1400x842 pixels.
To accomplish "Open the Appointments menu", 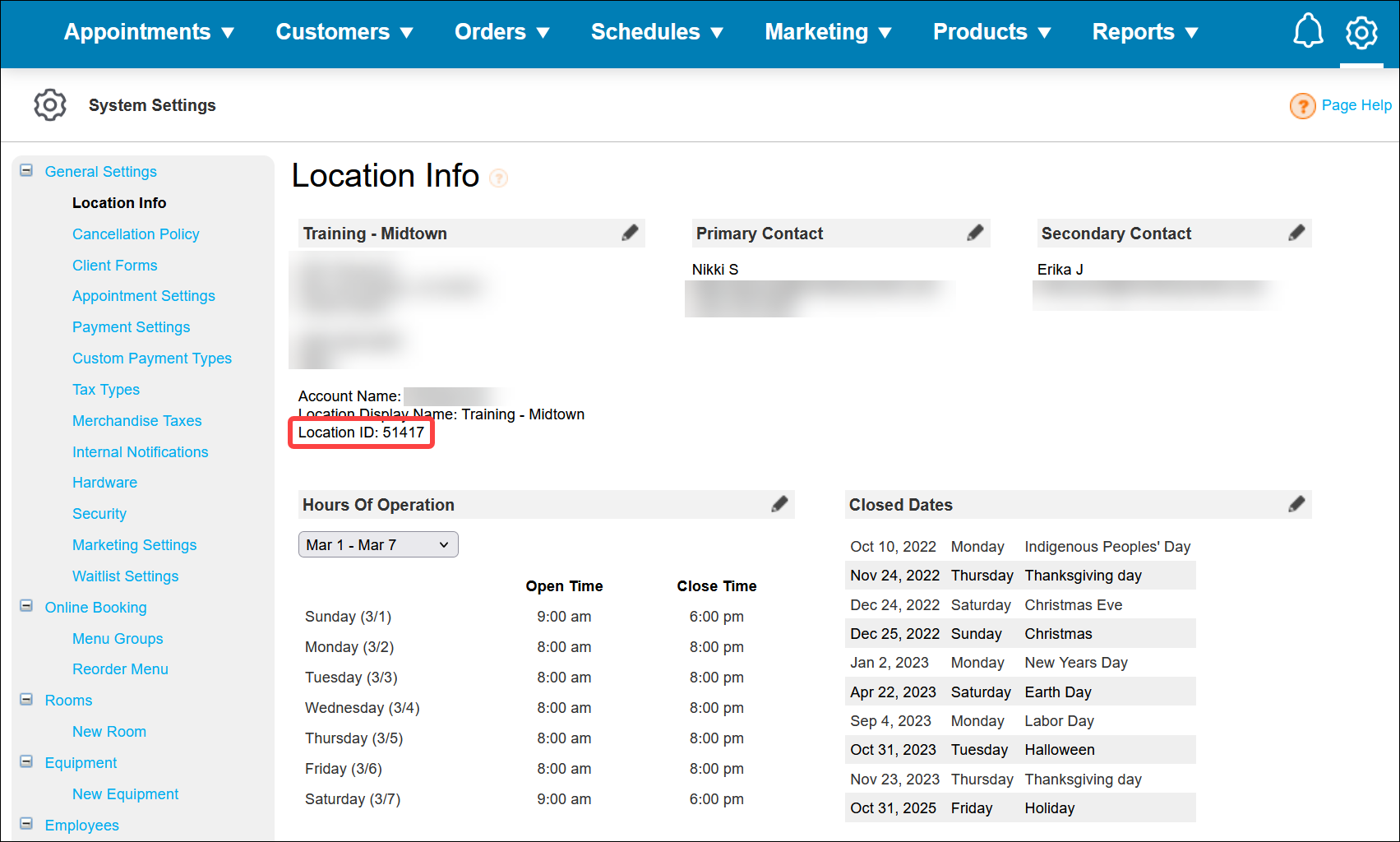I will pos(149,32).
